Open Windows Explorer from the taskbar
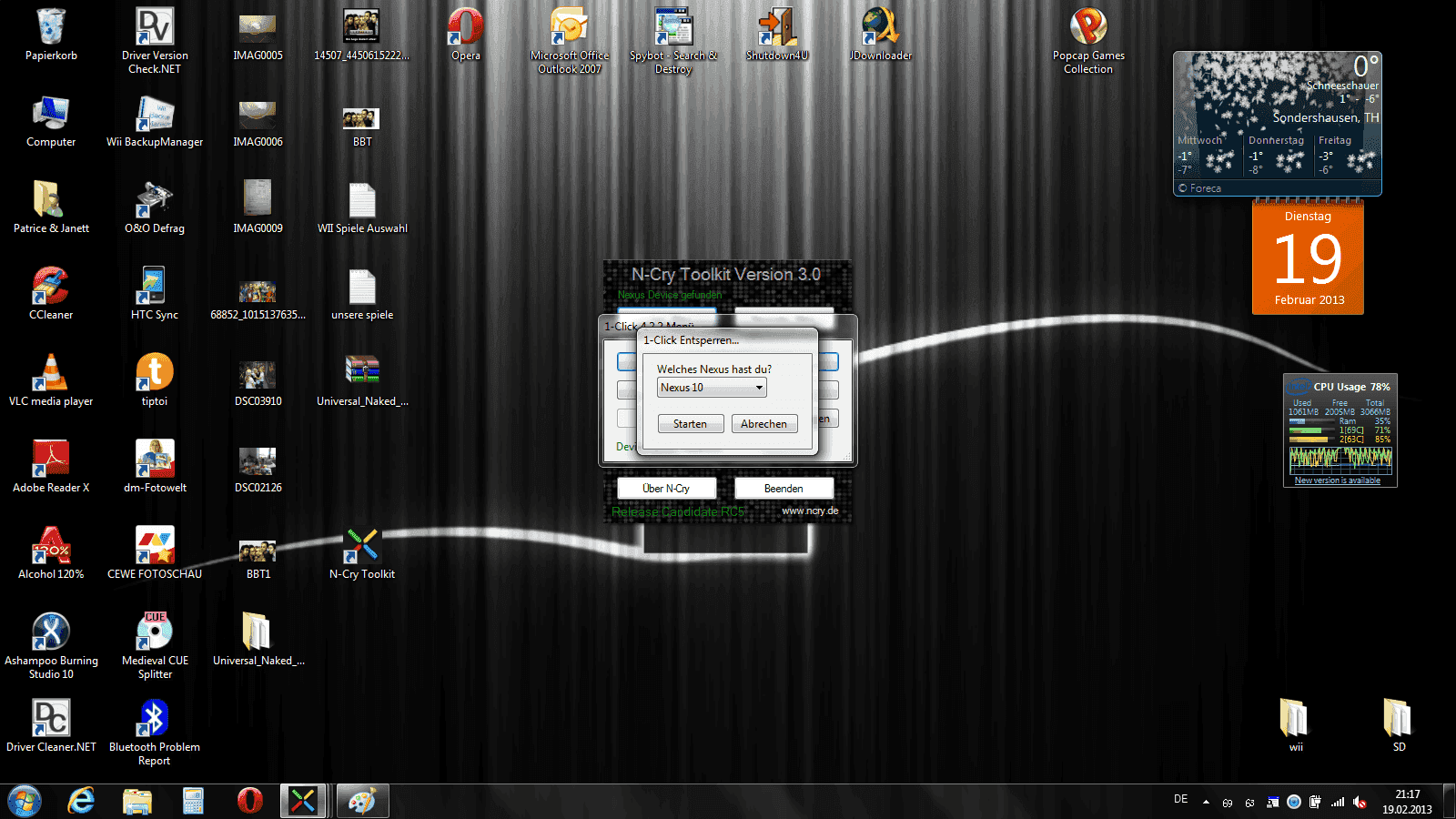1456x819 pixels. [137, 801]
